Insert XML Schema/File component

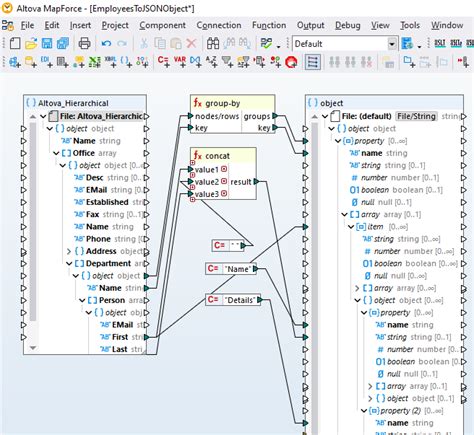[x=15, y=62]
